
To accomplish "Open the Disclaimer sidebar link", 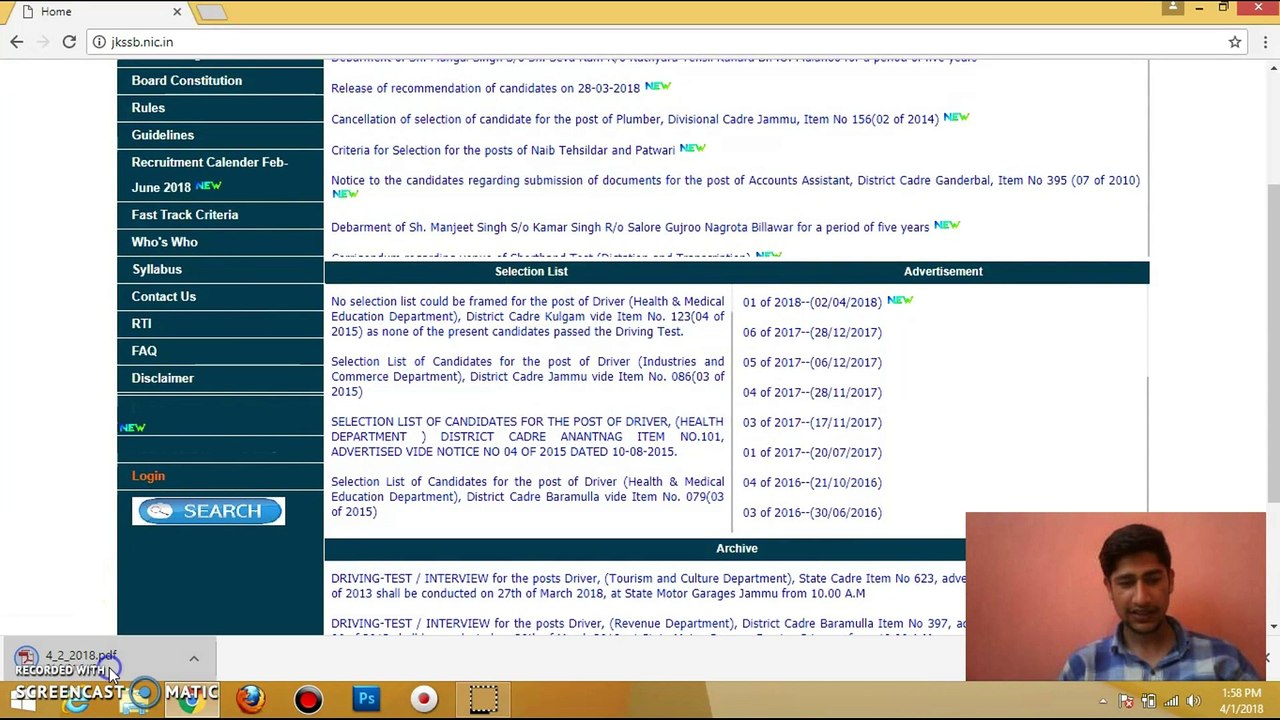I will coord(163,378).
